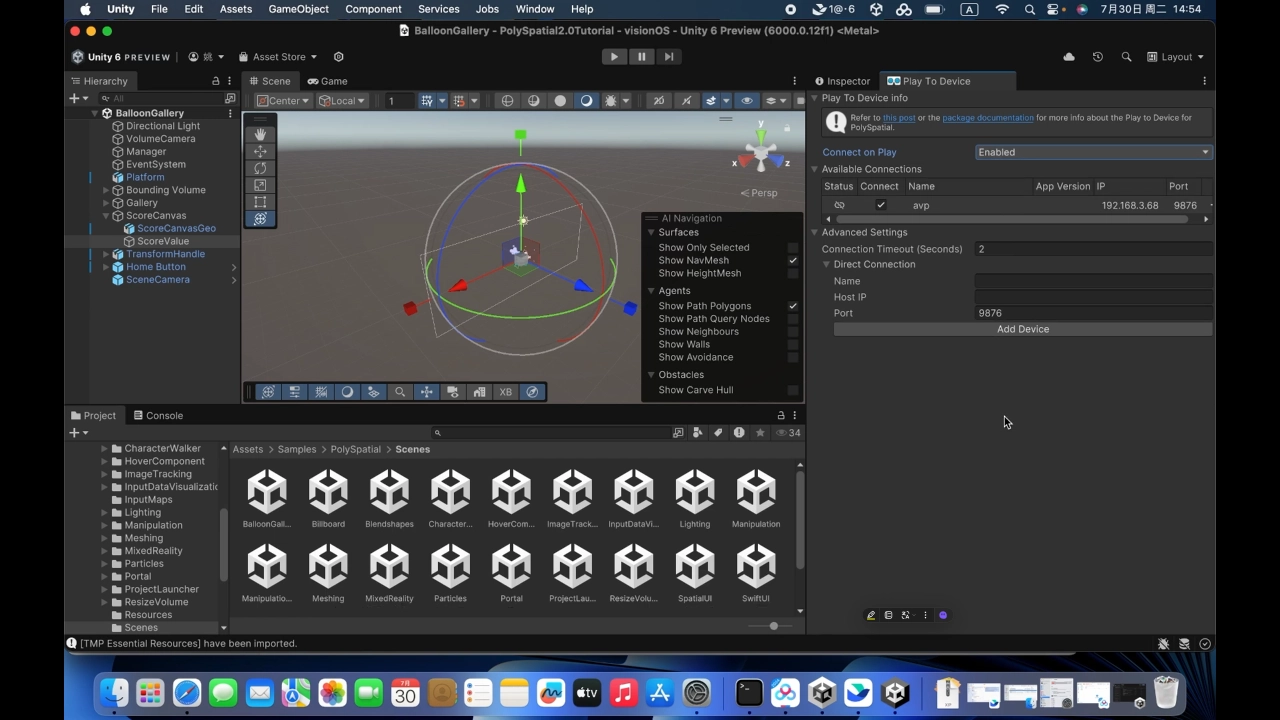Click search by label tag icon in Project

coord(718,433)
